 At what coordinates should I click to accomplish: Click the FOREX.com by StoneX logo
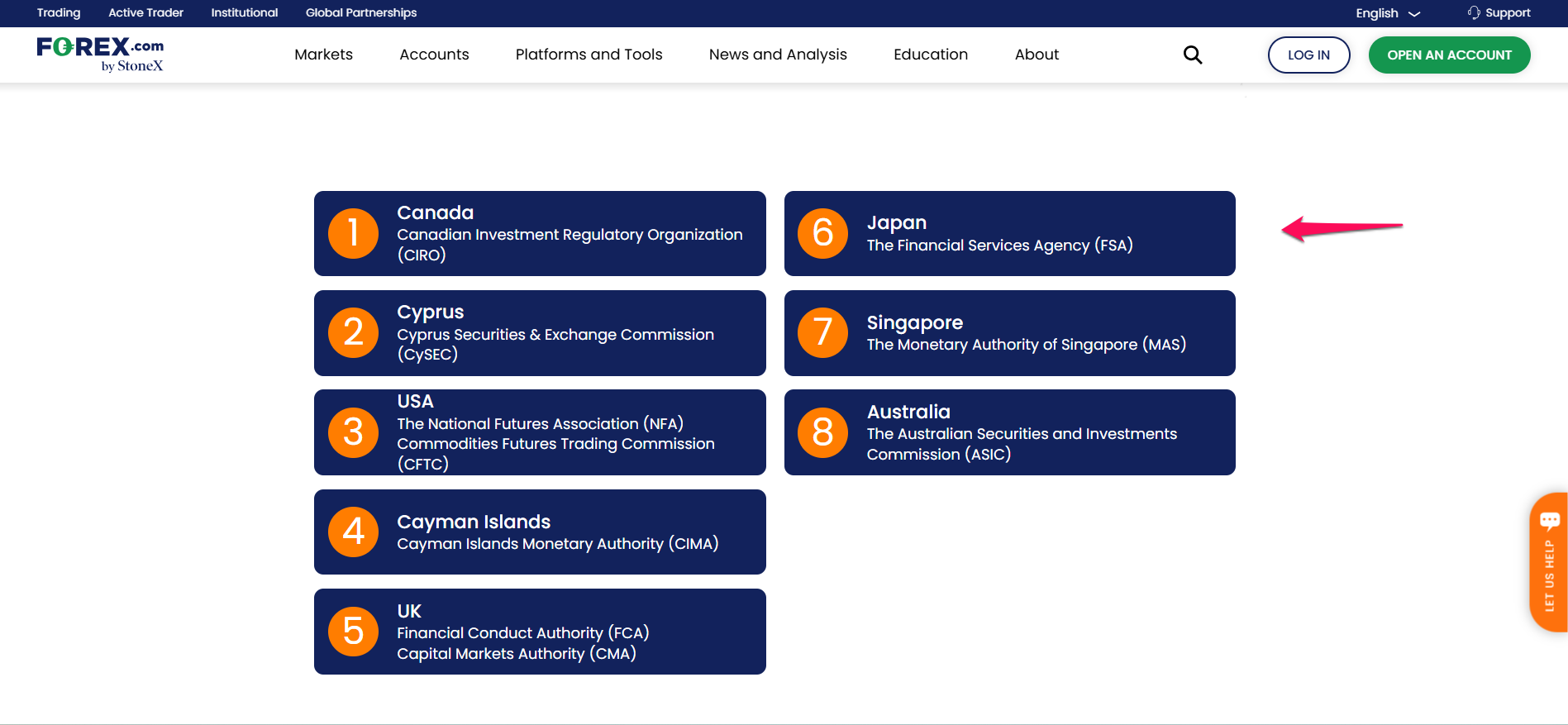(100, 55)
